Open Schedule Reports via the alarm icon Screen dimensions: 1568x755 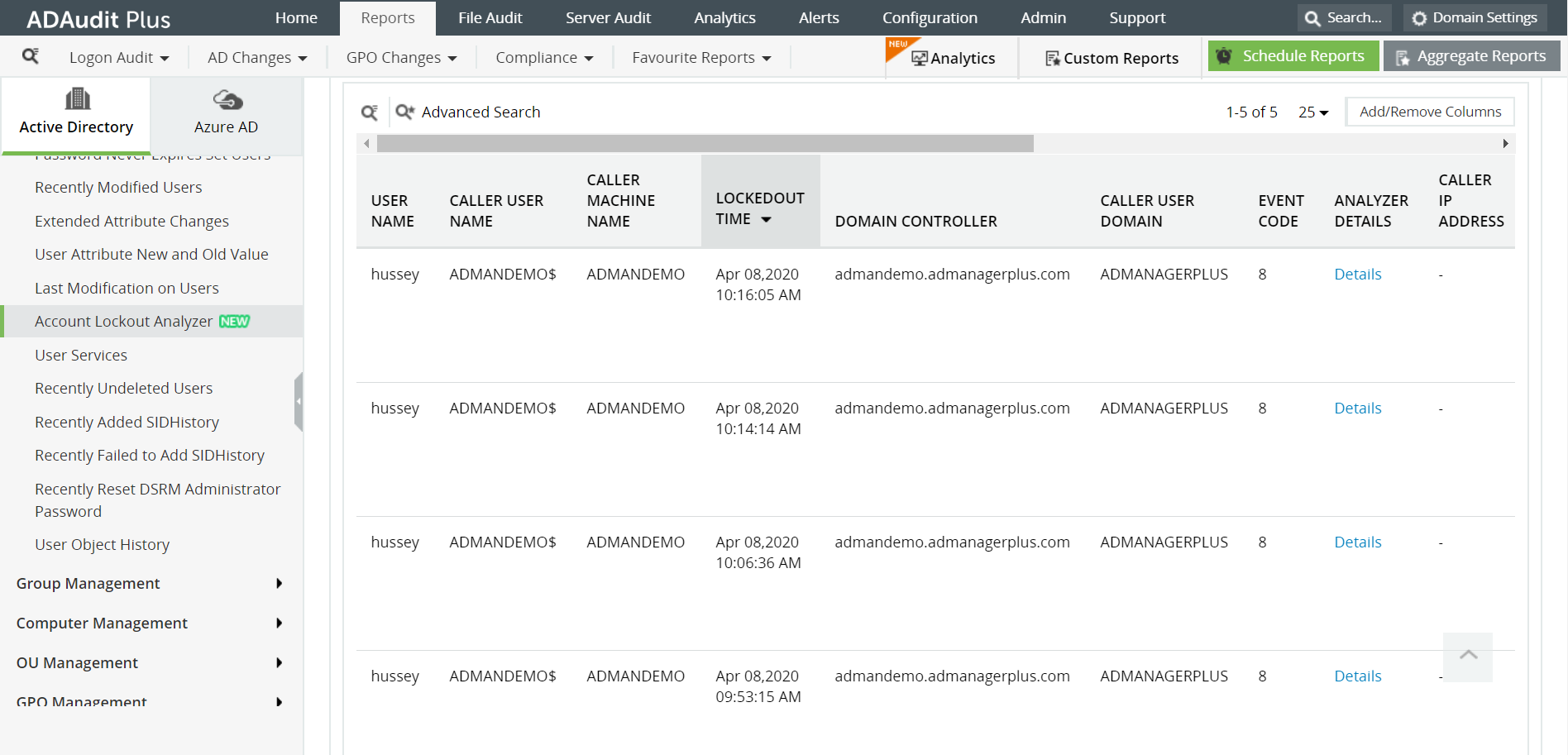tap(1225, 55)
